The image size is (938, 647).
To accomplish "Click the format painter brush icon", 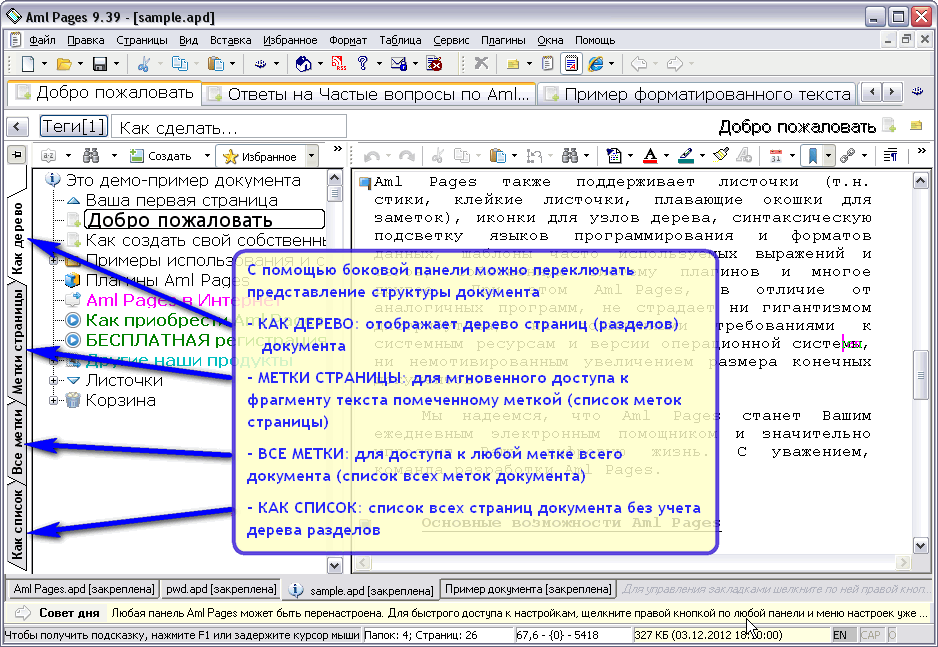I will [721, 155].
